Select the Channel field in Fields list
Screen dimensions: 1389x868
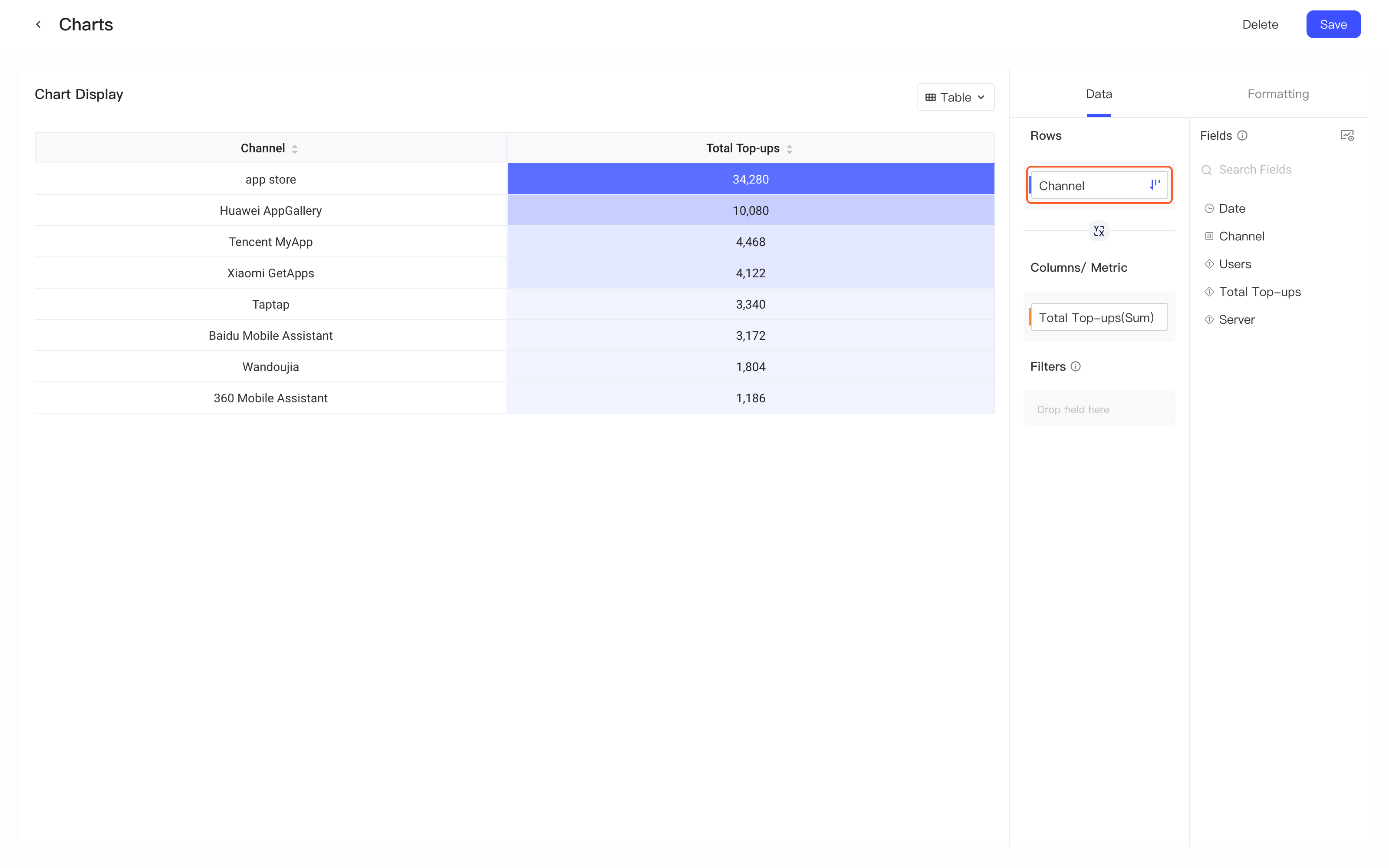pos(1241,236)
